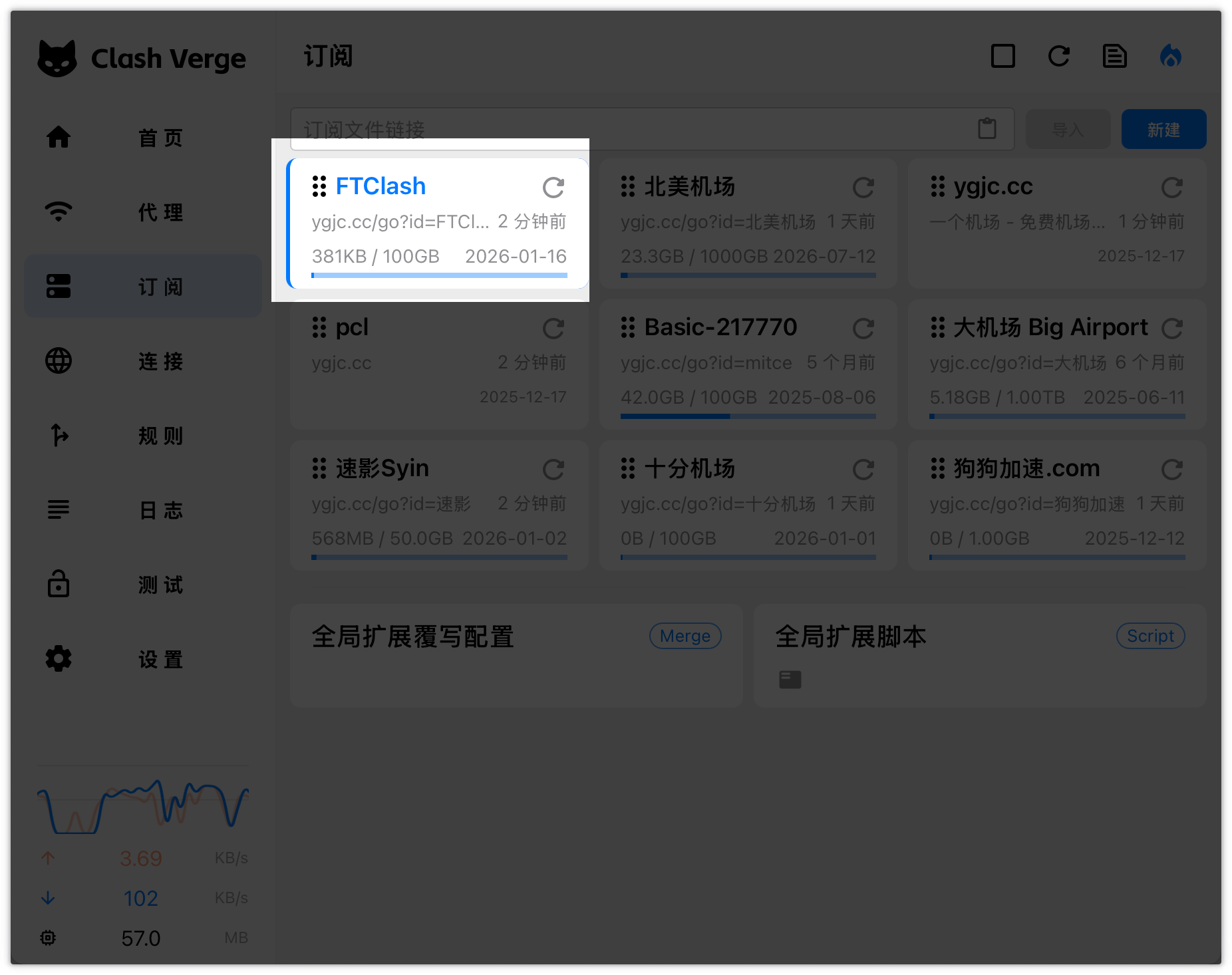Image resolution: width=1232 pixels, height=975 pixels.
Task: Click the clipboard paste icon in the URL field
Action: (989, 128)
